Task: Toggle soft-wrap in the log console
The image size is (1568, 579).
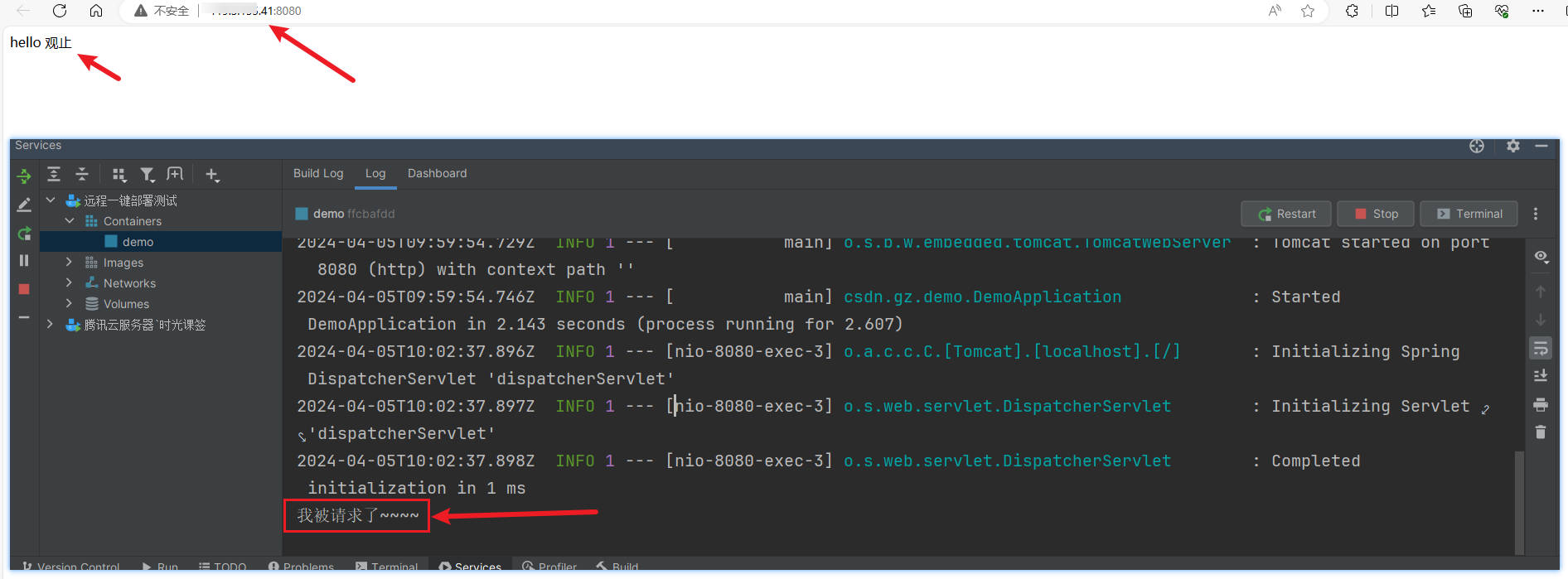Action: pyautogui.click(x=1541, y=348)
